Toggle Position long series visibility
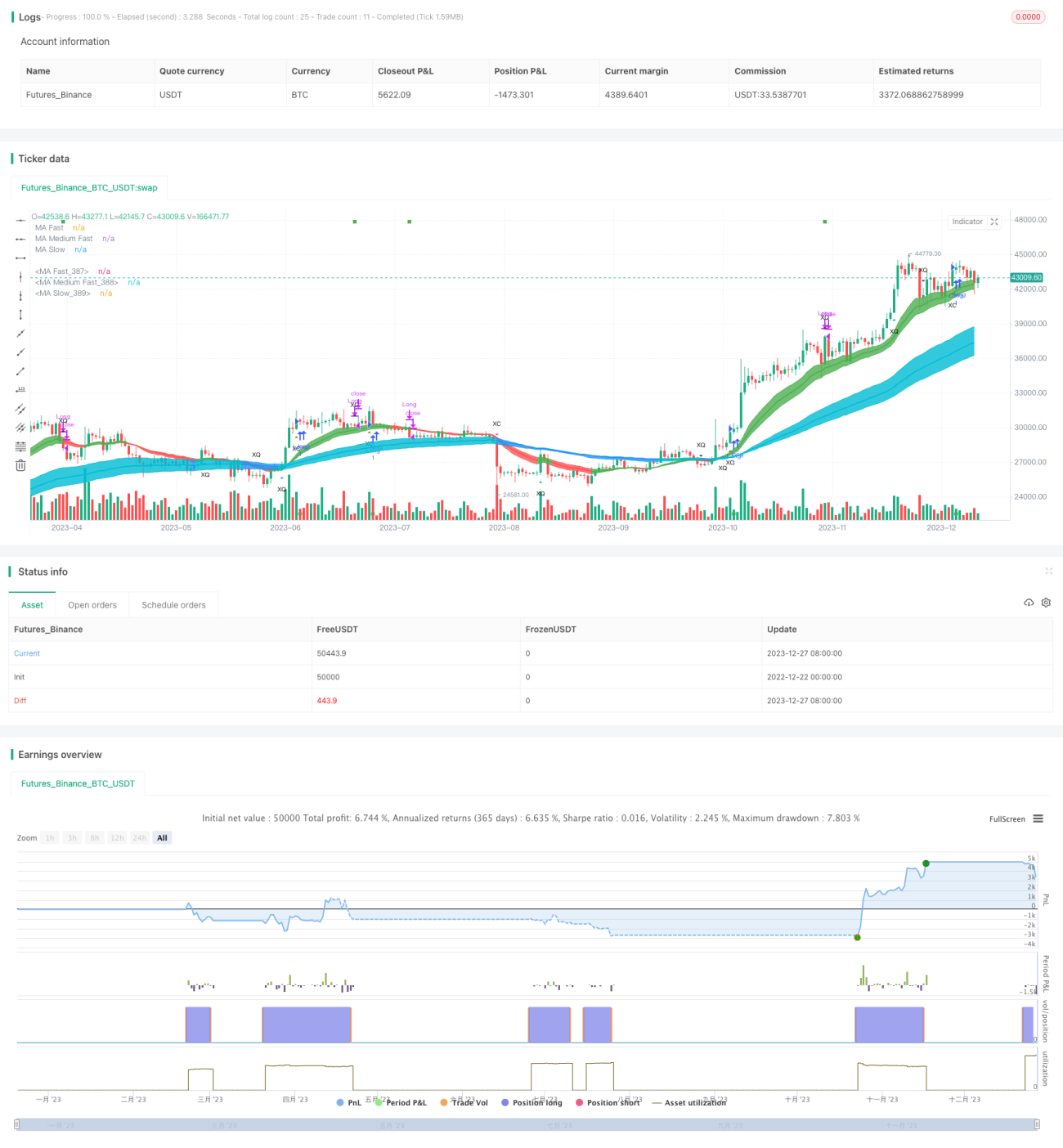Screen dimensions: 1063x1148 point(531,1102)
